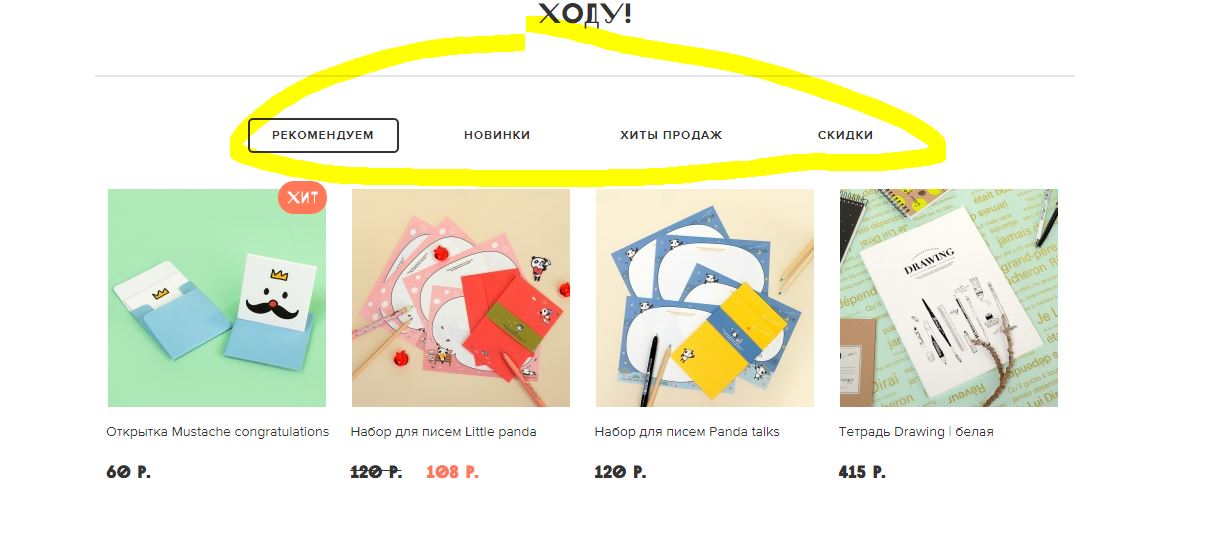Open the Mustache congratulations card image
This screenshot has width=1216, height=542.
217,298
